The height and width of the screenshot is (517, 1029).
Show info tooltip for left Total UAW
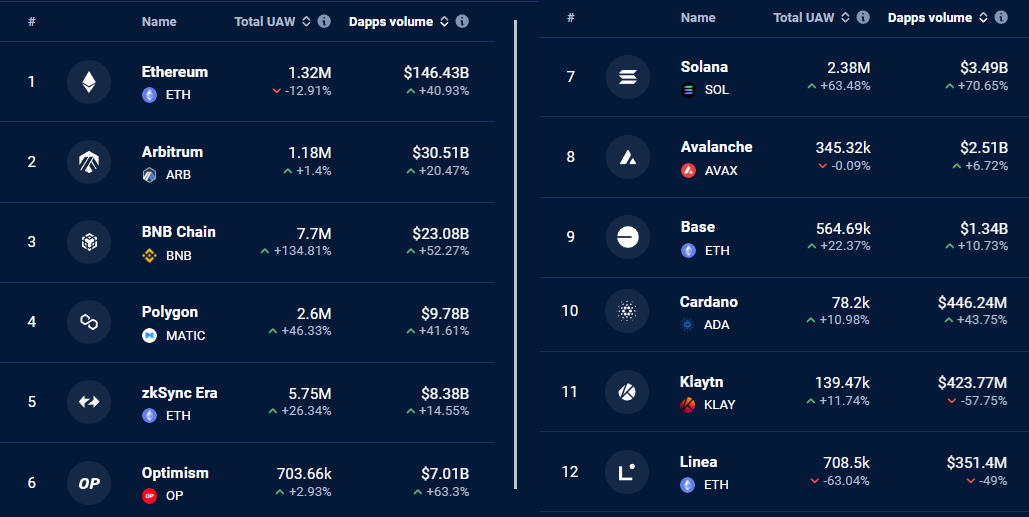point(324,21)
